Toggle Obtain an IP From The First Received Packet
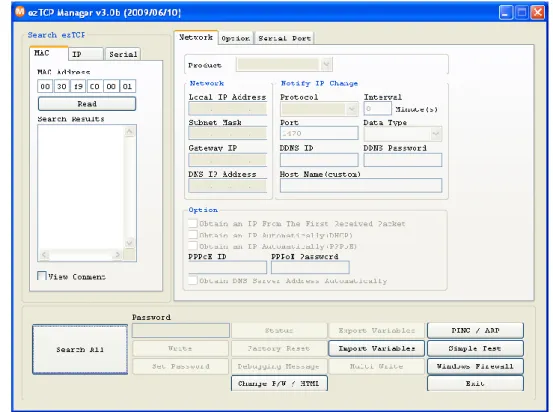Screen dimensions: 553x412 point(193,223)
